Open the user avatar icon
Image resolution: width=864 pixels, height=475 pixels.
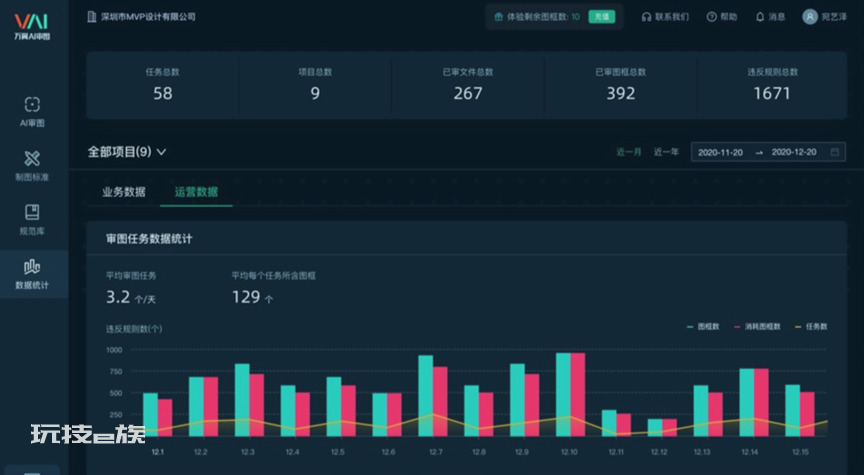coord(809,17)
